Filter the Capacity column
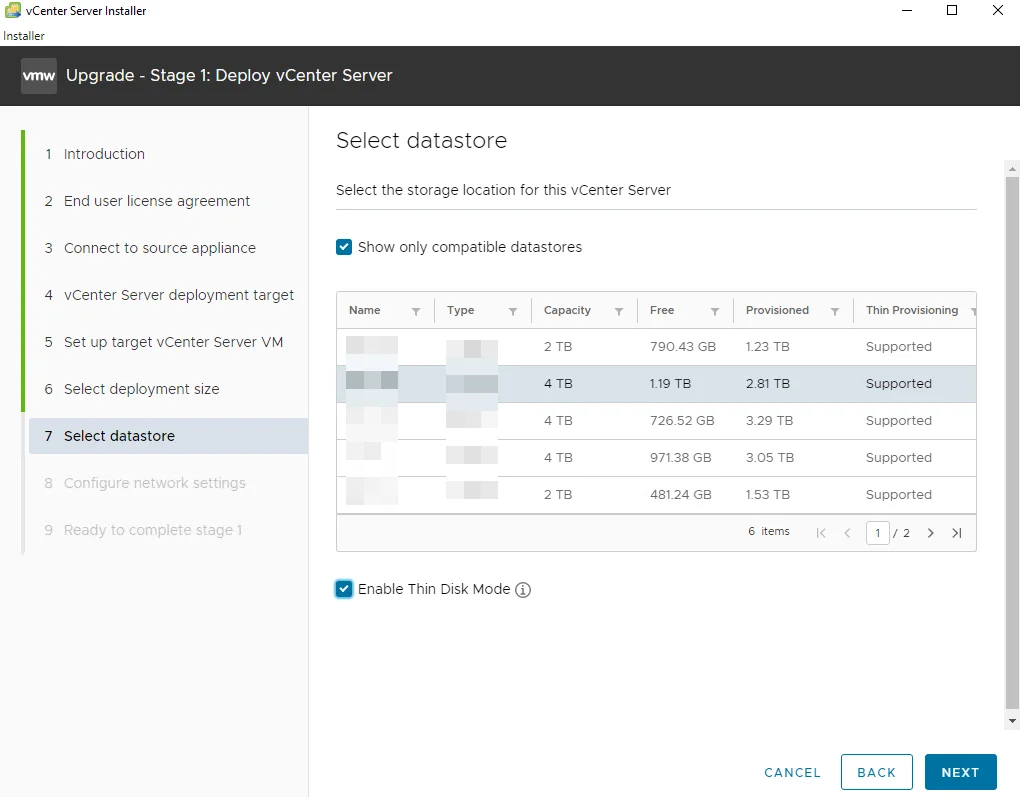The image size is (1020, 797). point(619,311)
